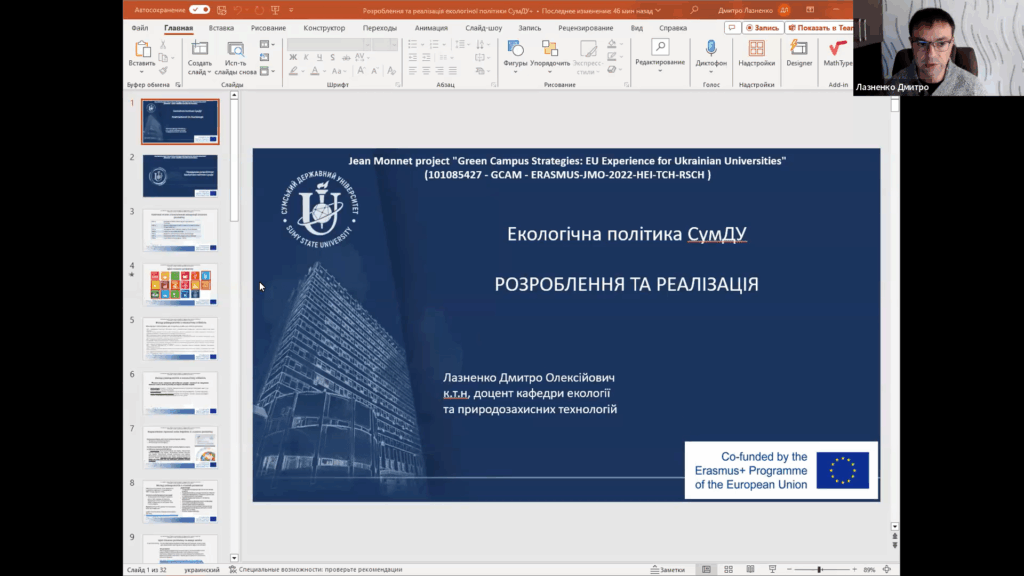Switch to reading view
Image resolution: width=1024 pixels, height=576 pixels.
pyautogui.click(x=750, y=569)
